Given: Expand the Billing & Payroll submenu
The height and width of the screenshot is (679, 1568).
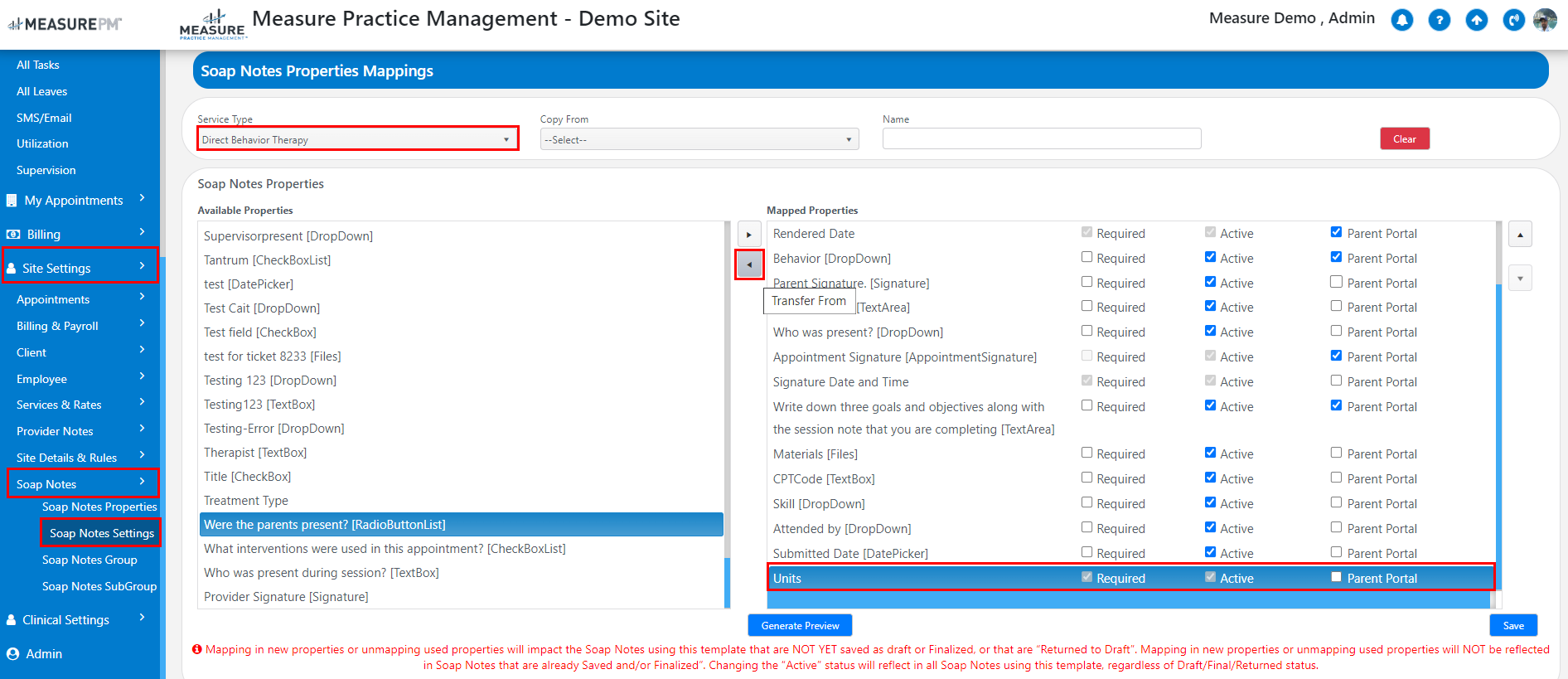Looking at the screenshot, I should [x=143, y=323].
